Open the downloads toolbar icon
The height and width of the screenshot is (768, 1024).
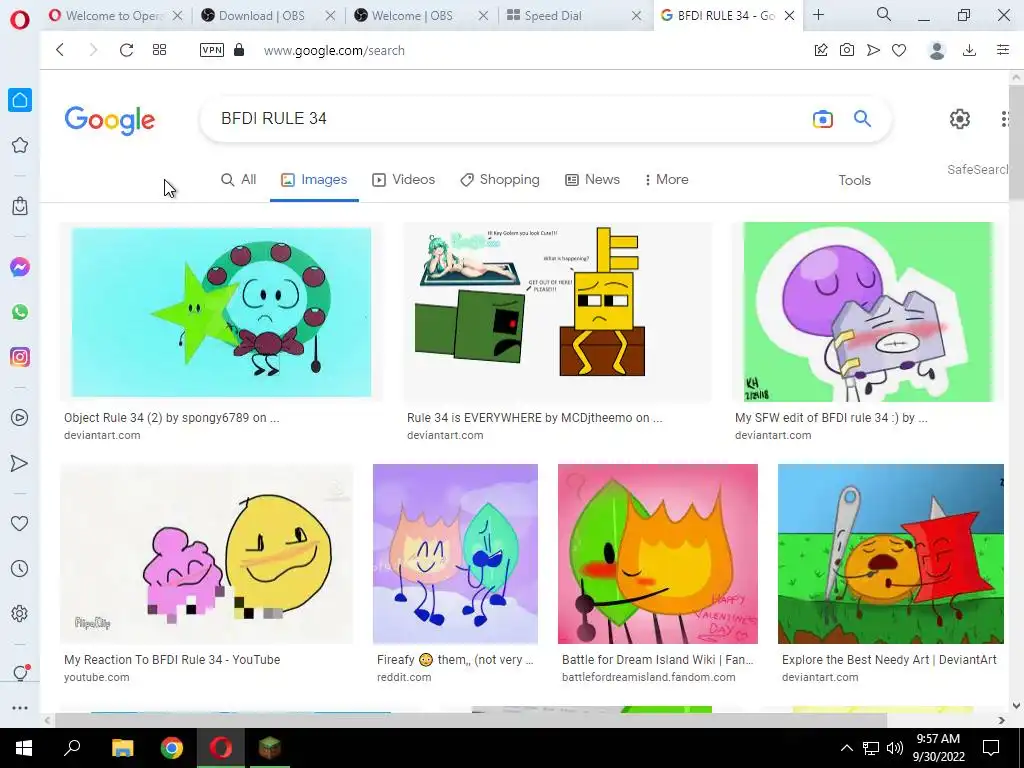970,50
